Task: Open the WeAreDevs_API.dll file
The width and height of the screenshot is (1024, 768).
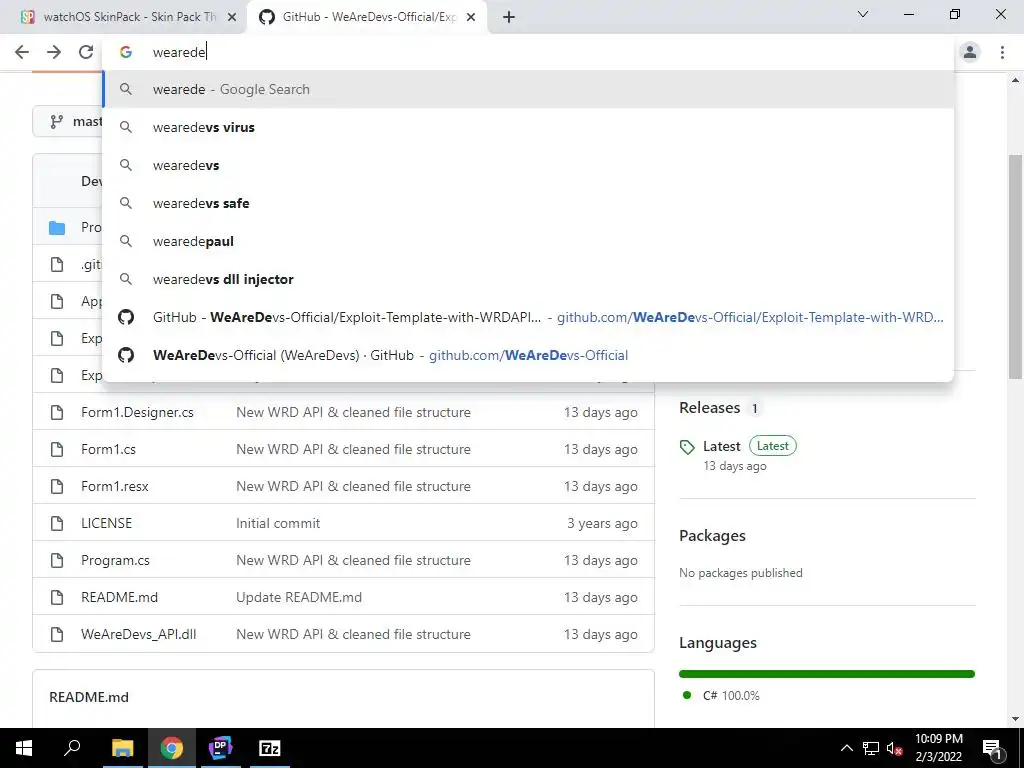Action: [138, 634]
